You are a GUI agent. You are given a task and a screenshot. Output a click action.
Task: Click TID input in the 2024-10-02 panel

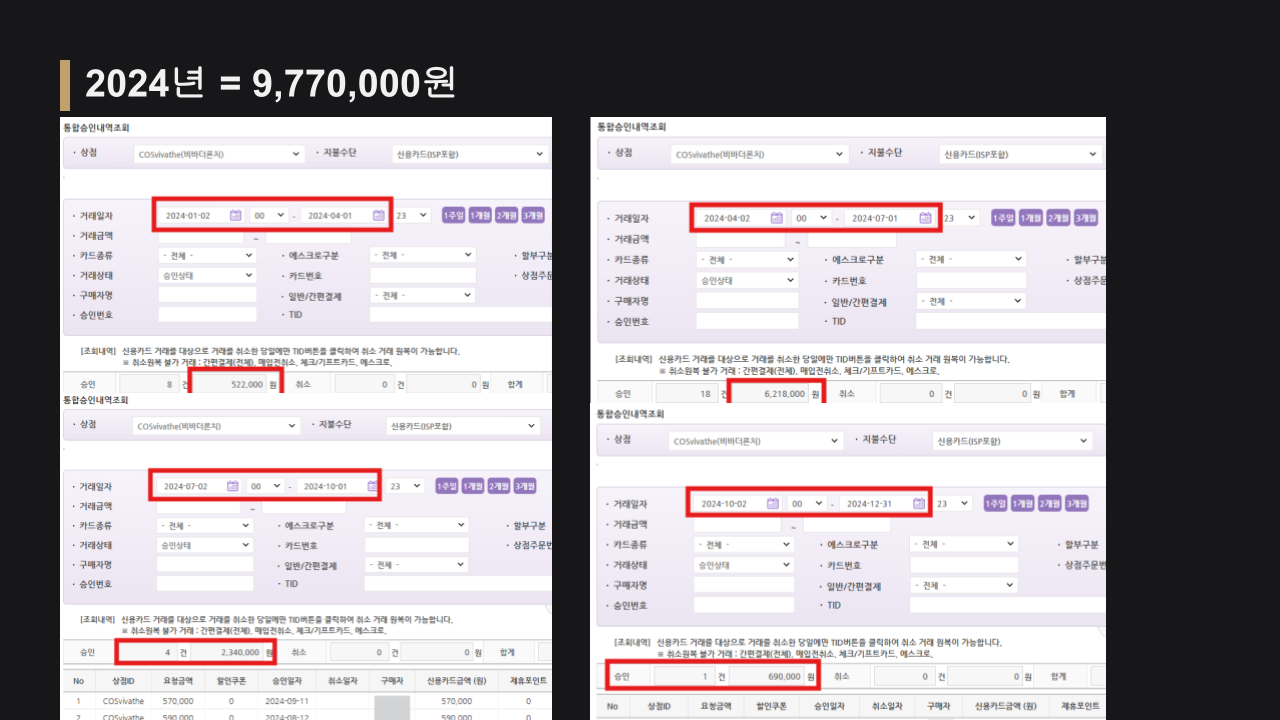tap(1009, 605)
